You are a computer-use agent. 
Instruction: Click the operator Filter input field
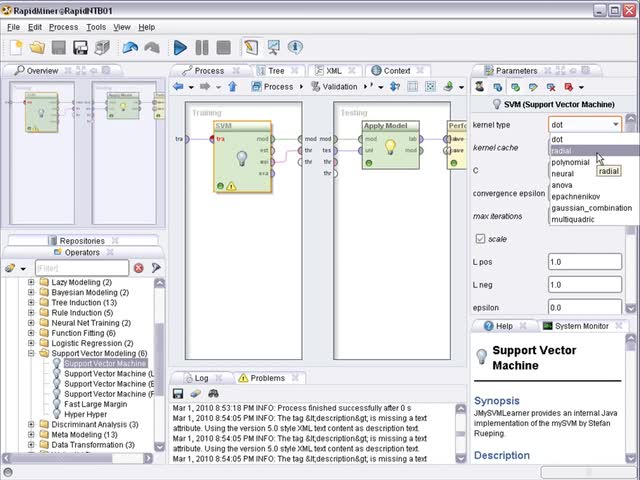pyautogui.click(x=82, y=268)
